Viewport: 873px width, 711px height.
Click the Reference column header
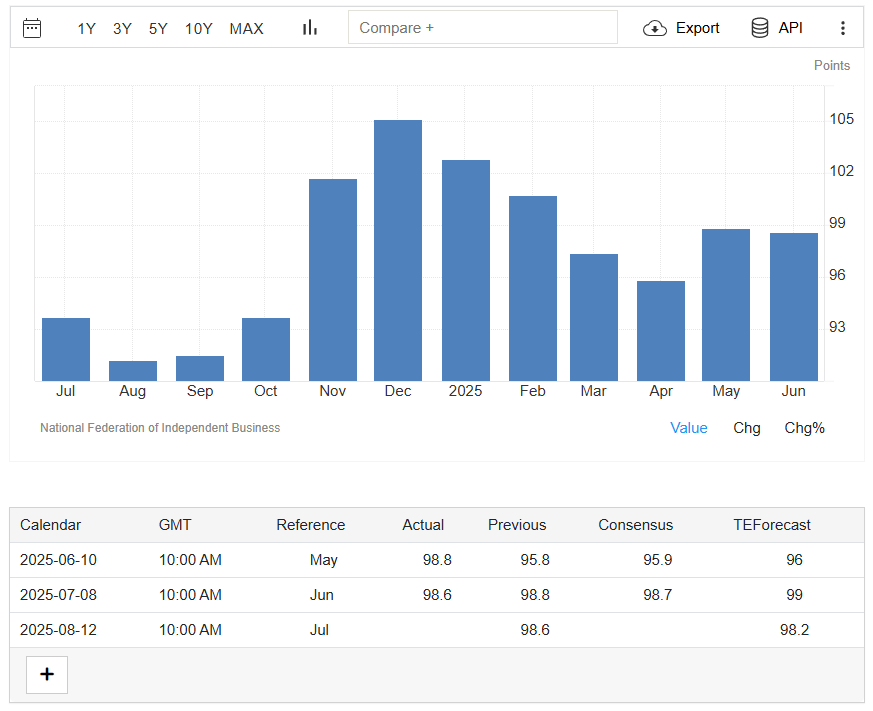(311, 525)
